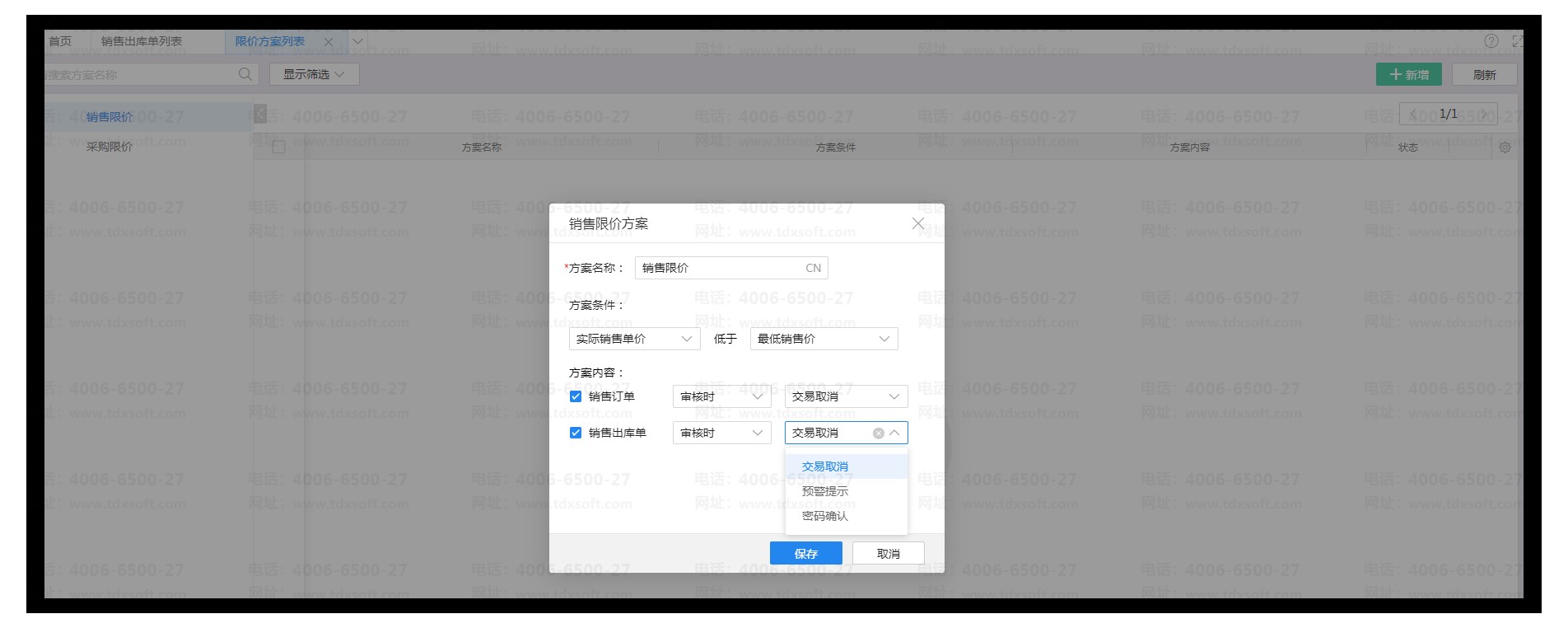Image resolution: width=1568 pixels, height=628 pixels.
Task: Expand the 审核时 dropdown for 销售订单
Action: click(x=721, y=396)
